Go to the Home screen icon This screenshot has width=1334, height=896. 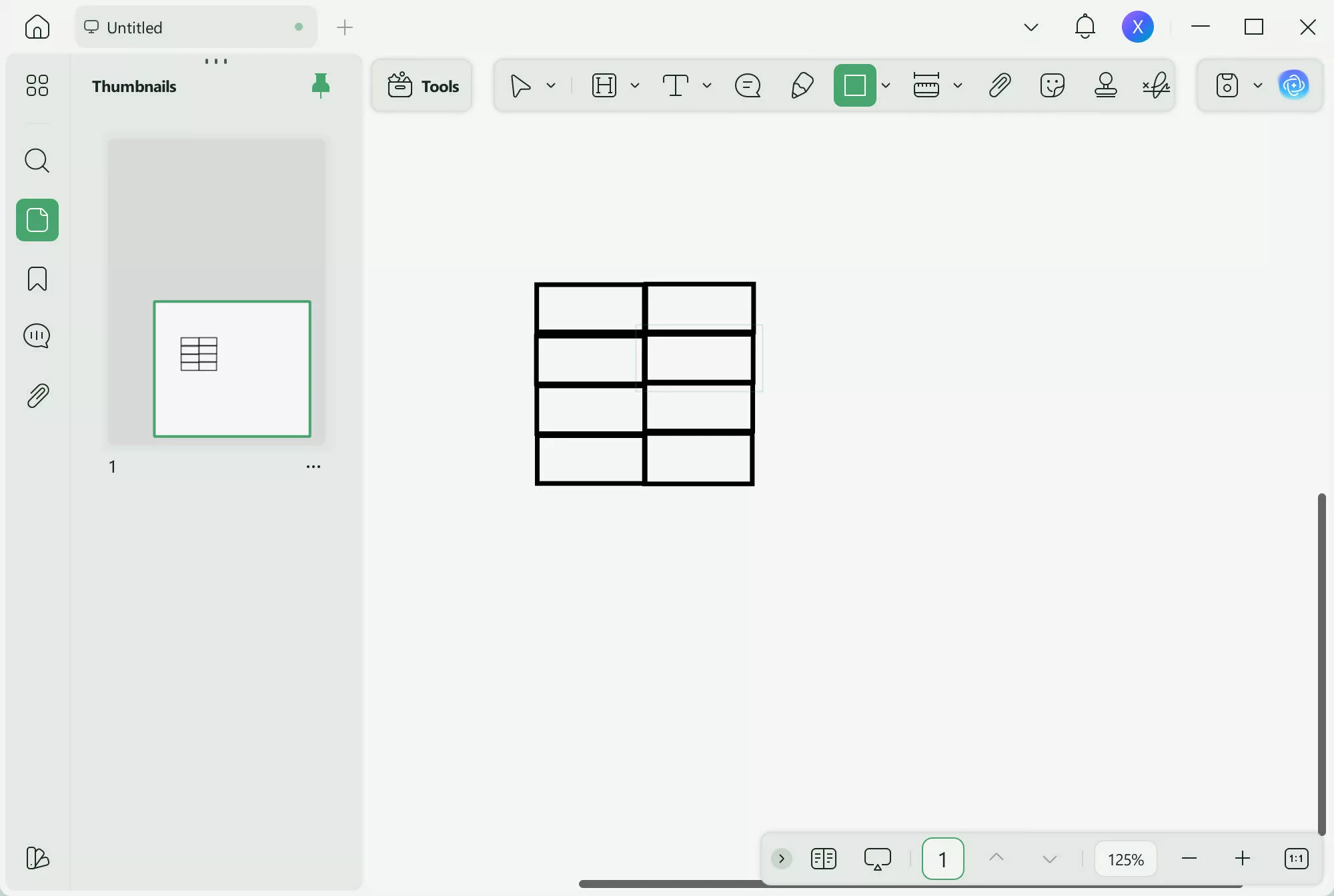(x=37, y=27)
